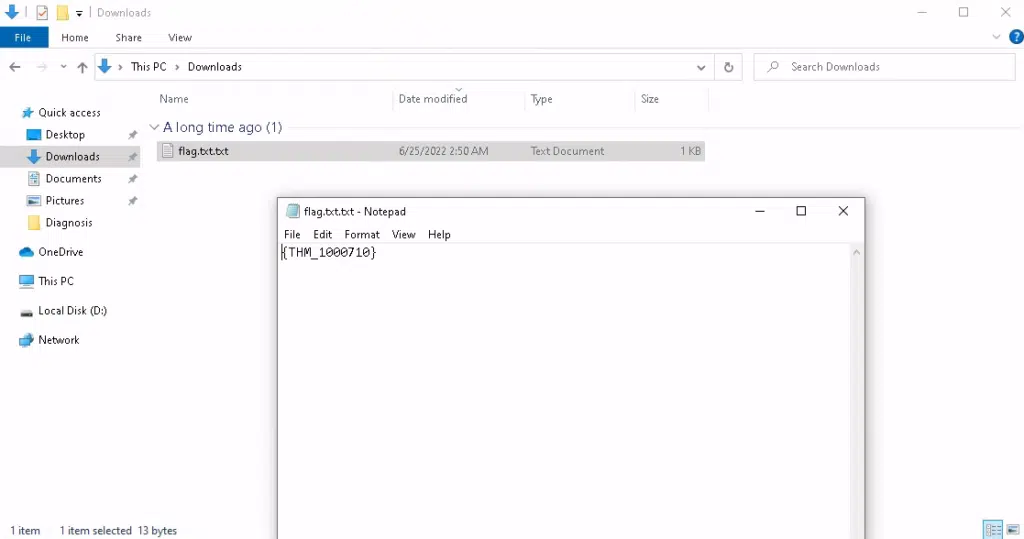Open the Notepad File menu

(x=292, y=235)
